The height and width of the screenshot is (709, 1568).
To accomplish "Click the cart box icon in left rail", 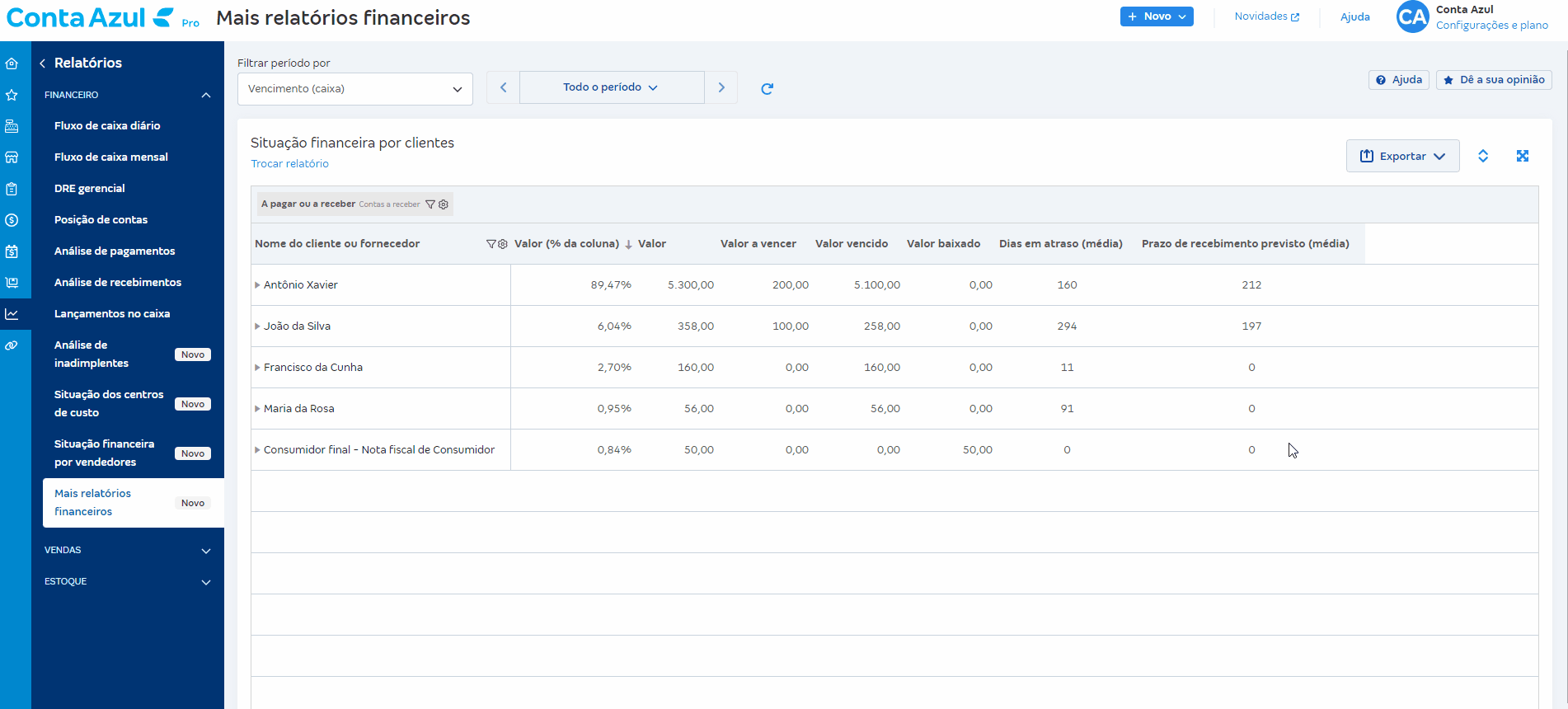I will (x=12, y=283).
